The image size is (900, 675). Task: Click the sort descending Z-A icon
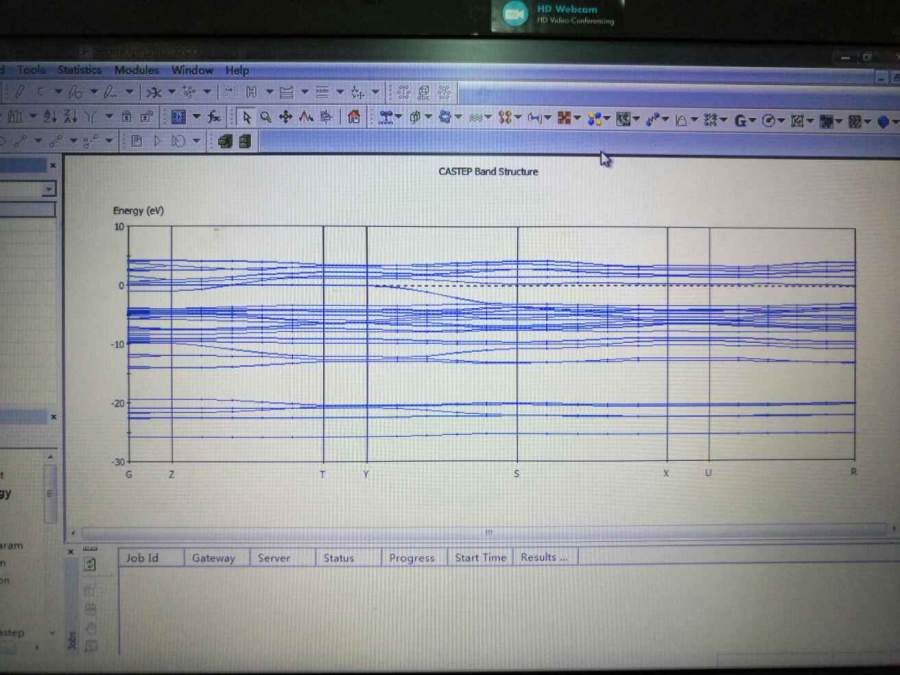(71, 117)
